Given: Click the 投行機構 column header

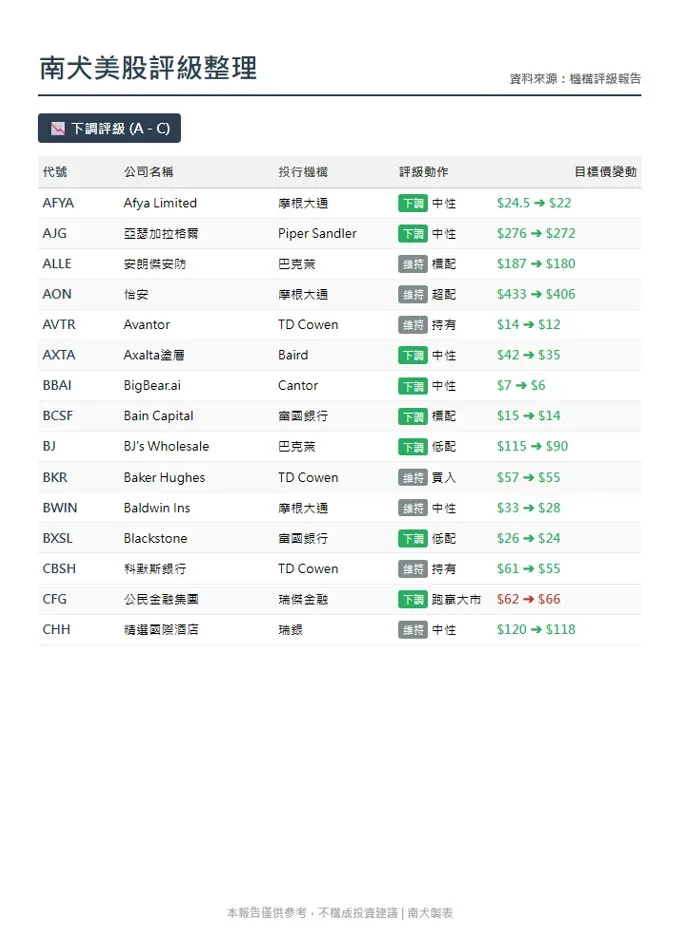Looking at the screenshot, I should click(x=303, y=172).
